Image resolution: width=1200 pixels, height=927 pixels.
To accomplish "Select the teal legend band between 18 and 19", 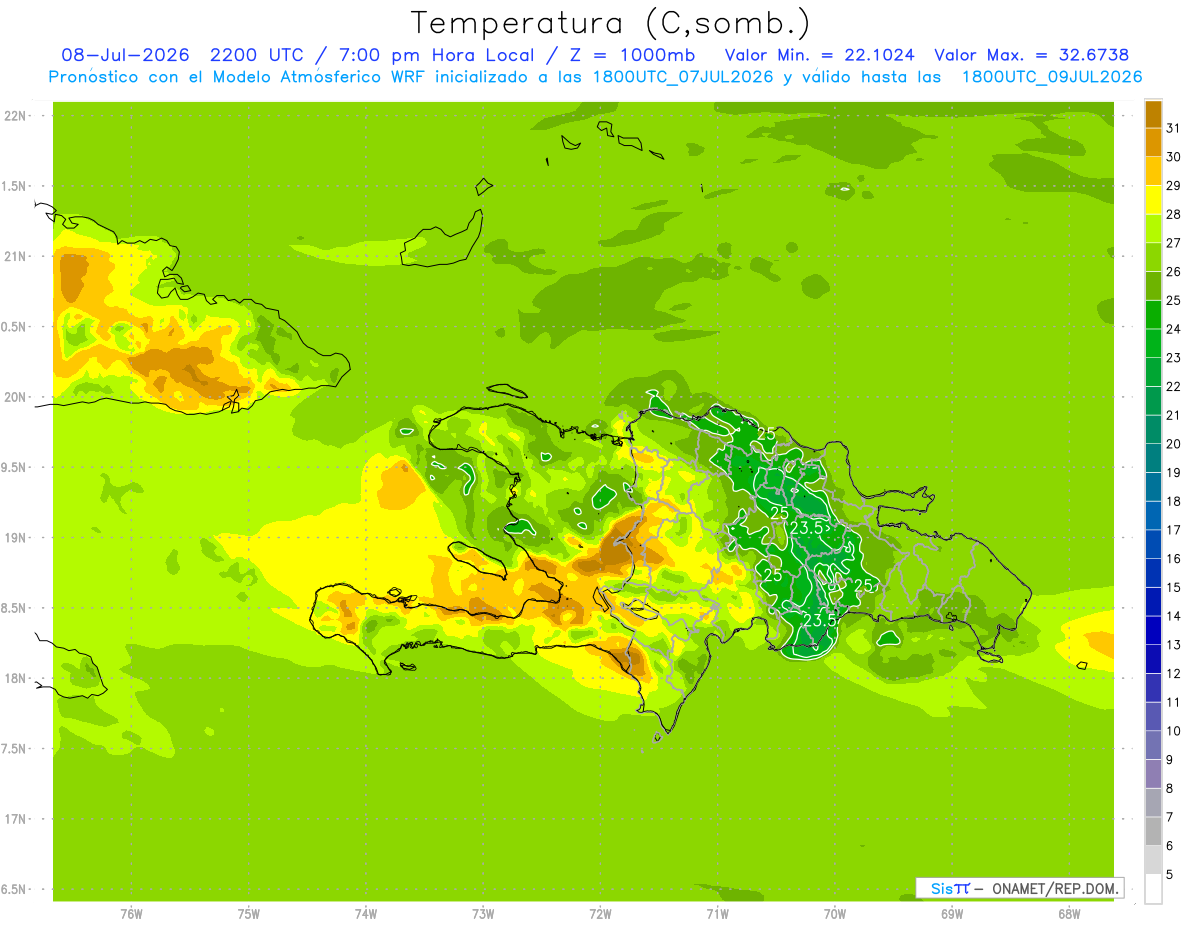I will click(x=1153, y=487).
